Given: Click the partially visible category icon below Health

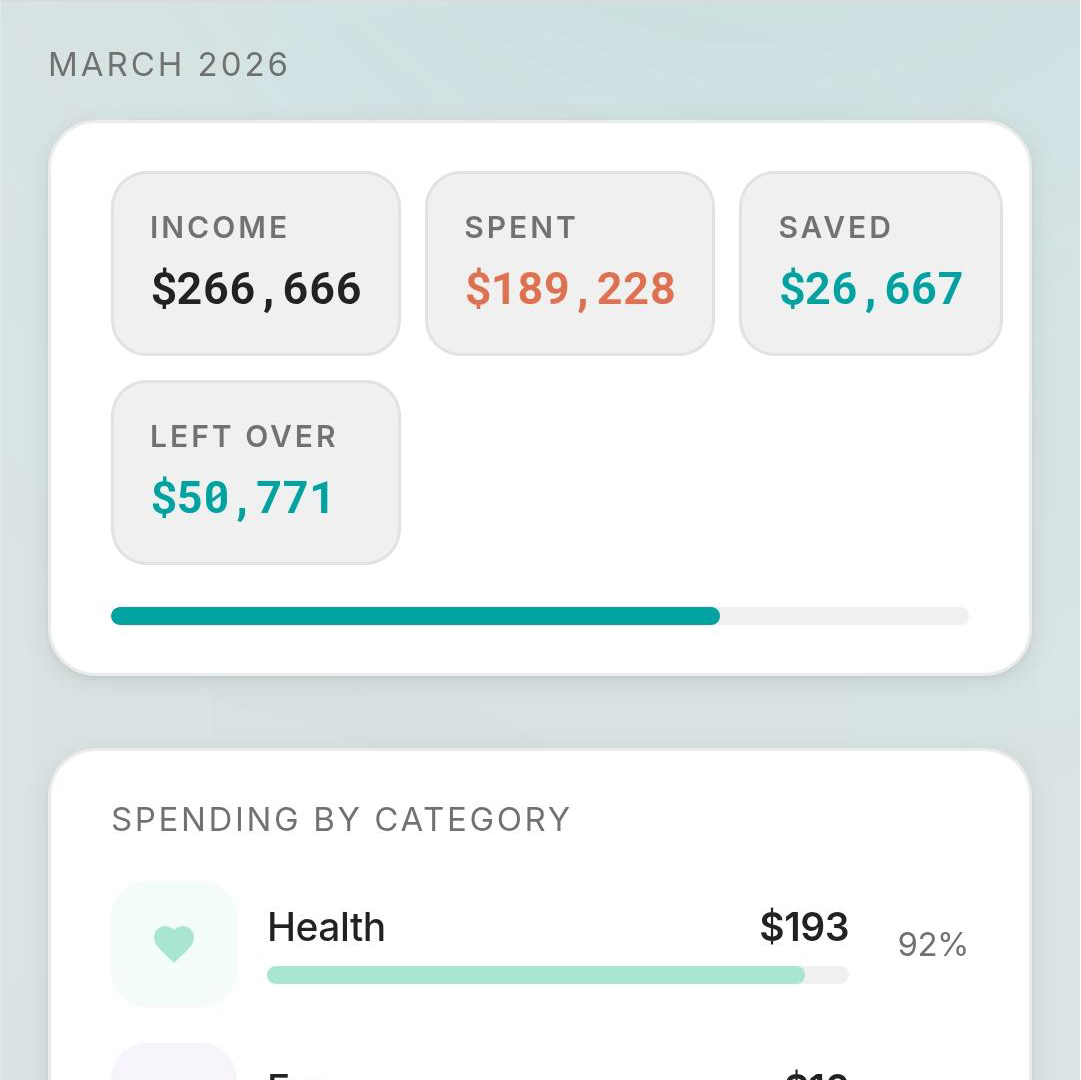Looking at the screenshot, I should click(x=173, y=1062).
